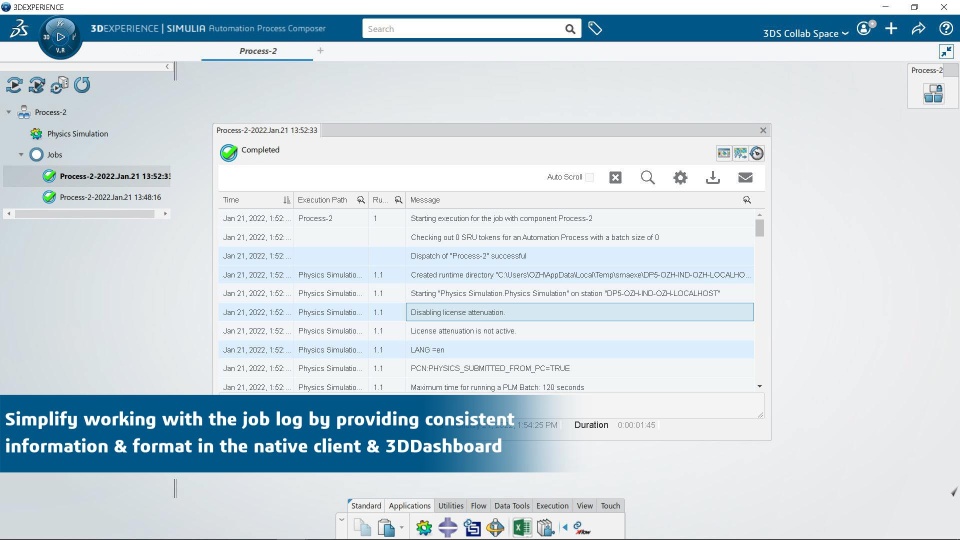This screenshot has height=540, width=960.
Task: Click the search log magnifier icon
Action: (x=648, y=178)
